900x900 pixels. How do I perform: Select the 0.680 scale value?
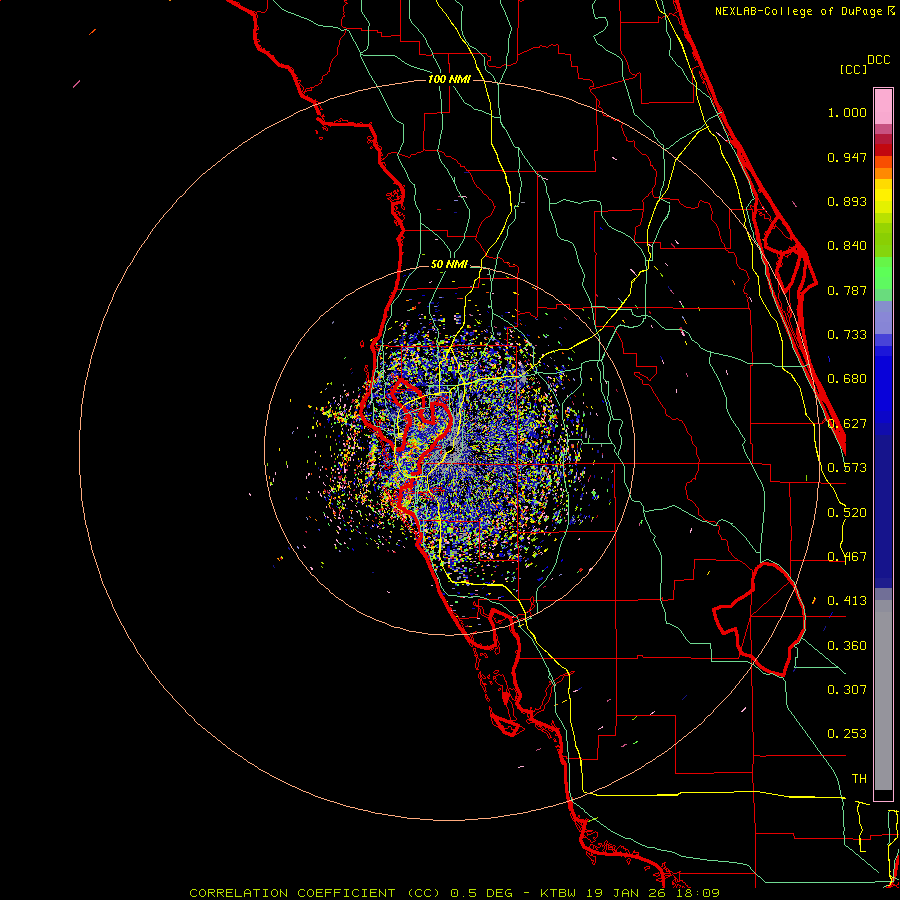[847, 379]
